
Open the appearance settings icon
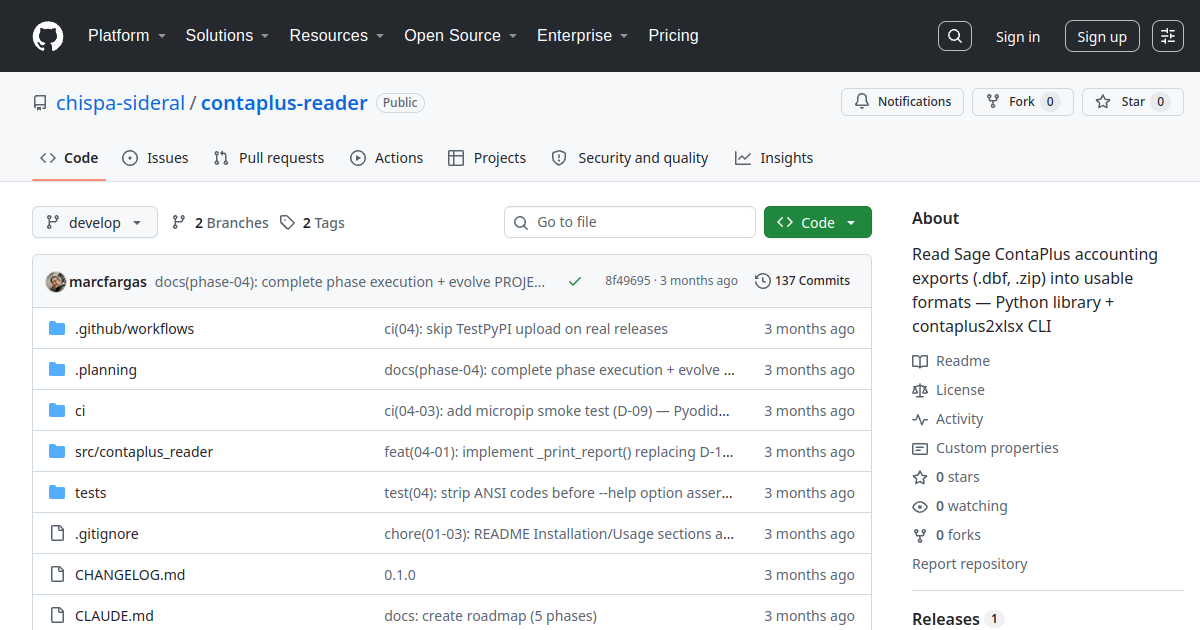pos(1168,36)
